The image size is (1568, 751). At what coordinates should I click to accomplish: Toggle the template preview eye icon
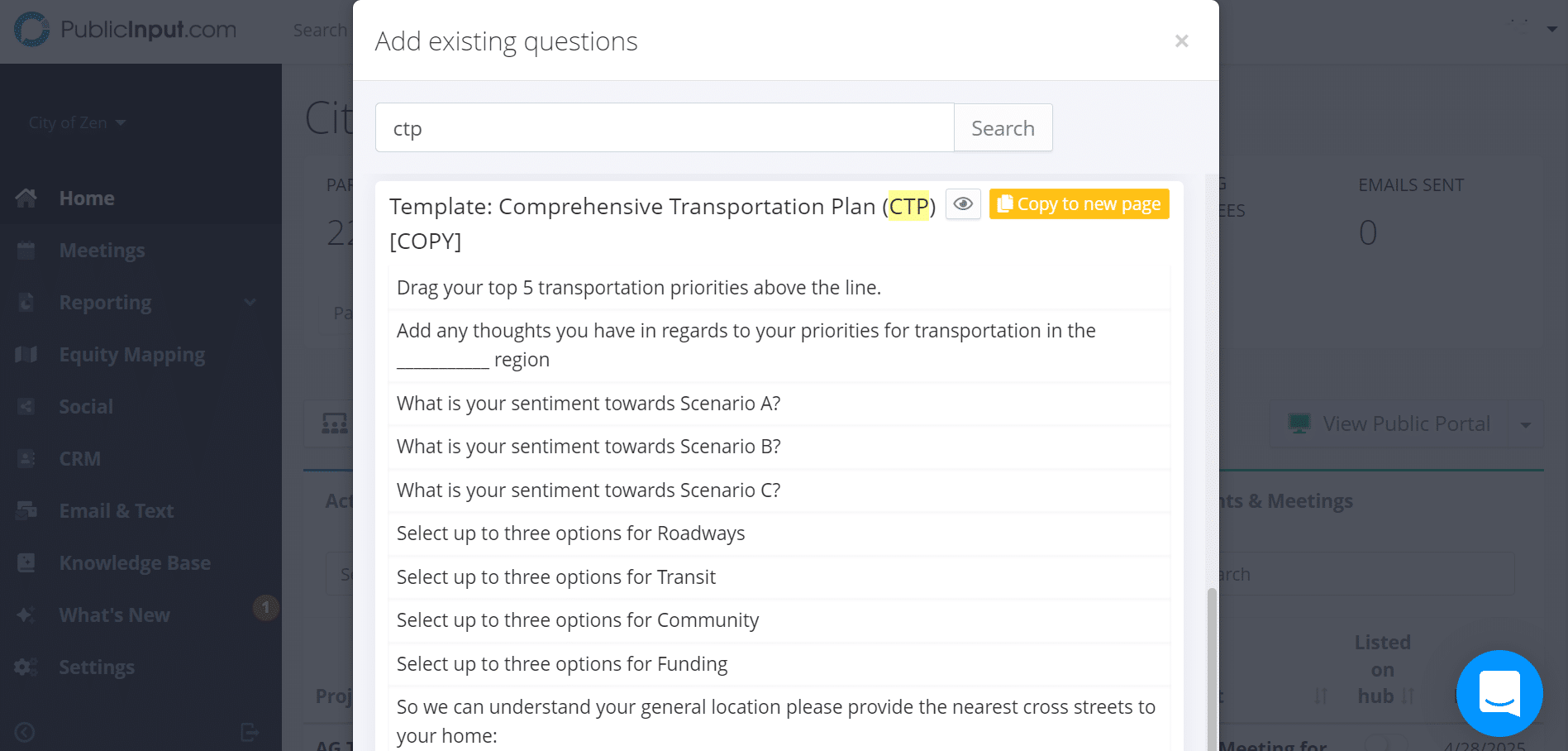[x=962, y=203]
